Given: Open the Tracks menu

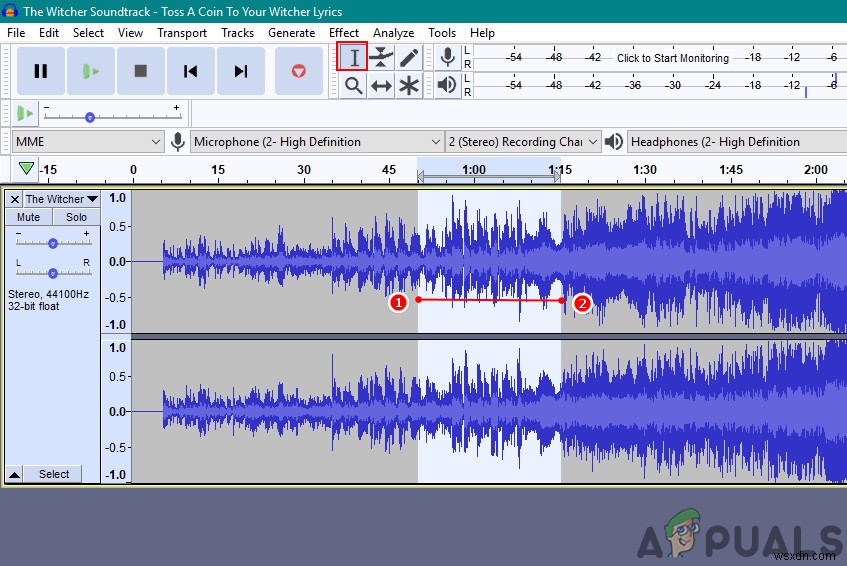Looking at the screenshot, I should click(x=238, y=33).
